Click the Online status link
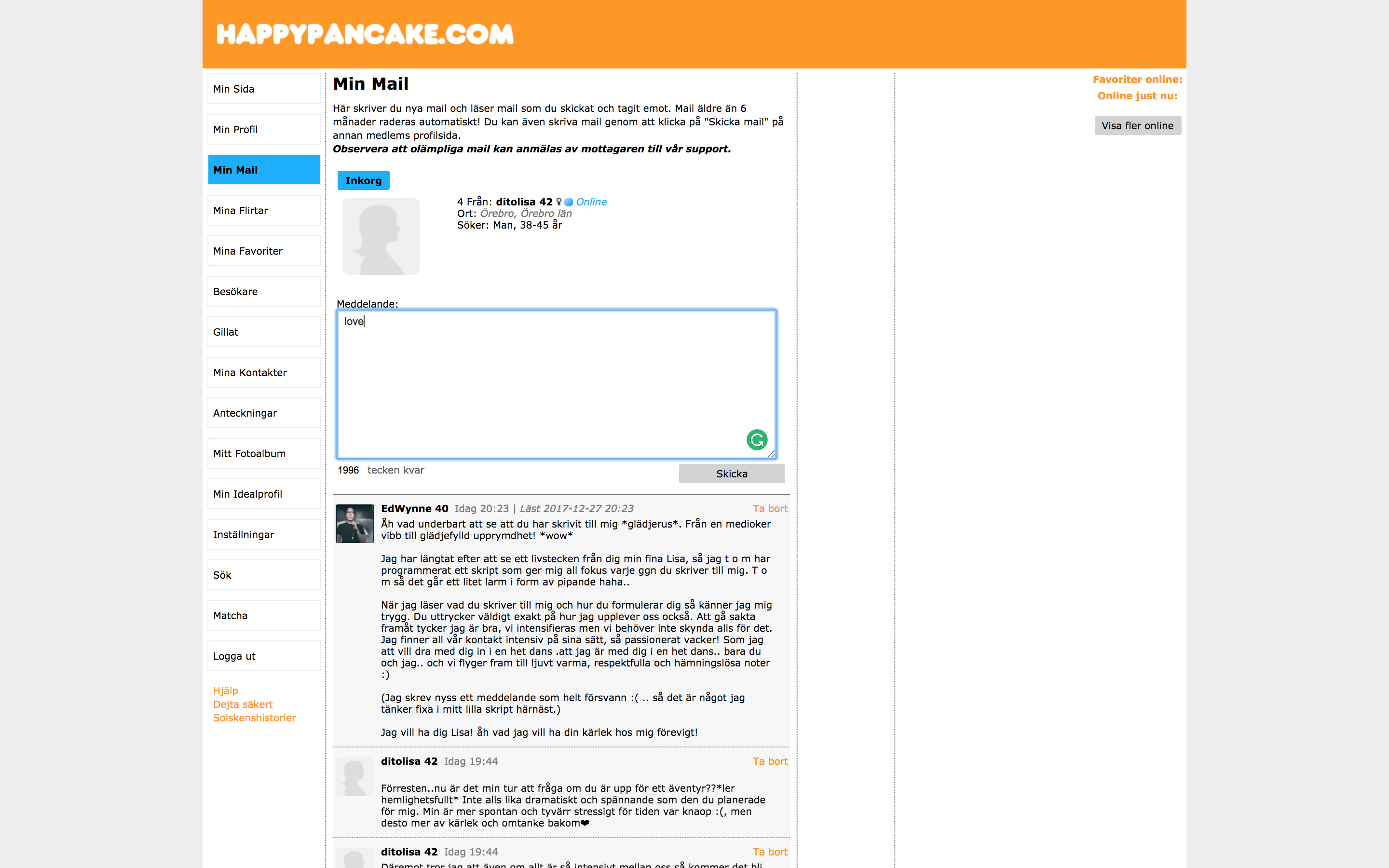The width and height of the screenshot is (1389, 868). 591,202
